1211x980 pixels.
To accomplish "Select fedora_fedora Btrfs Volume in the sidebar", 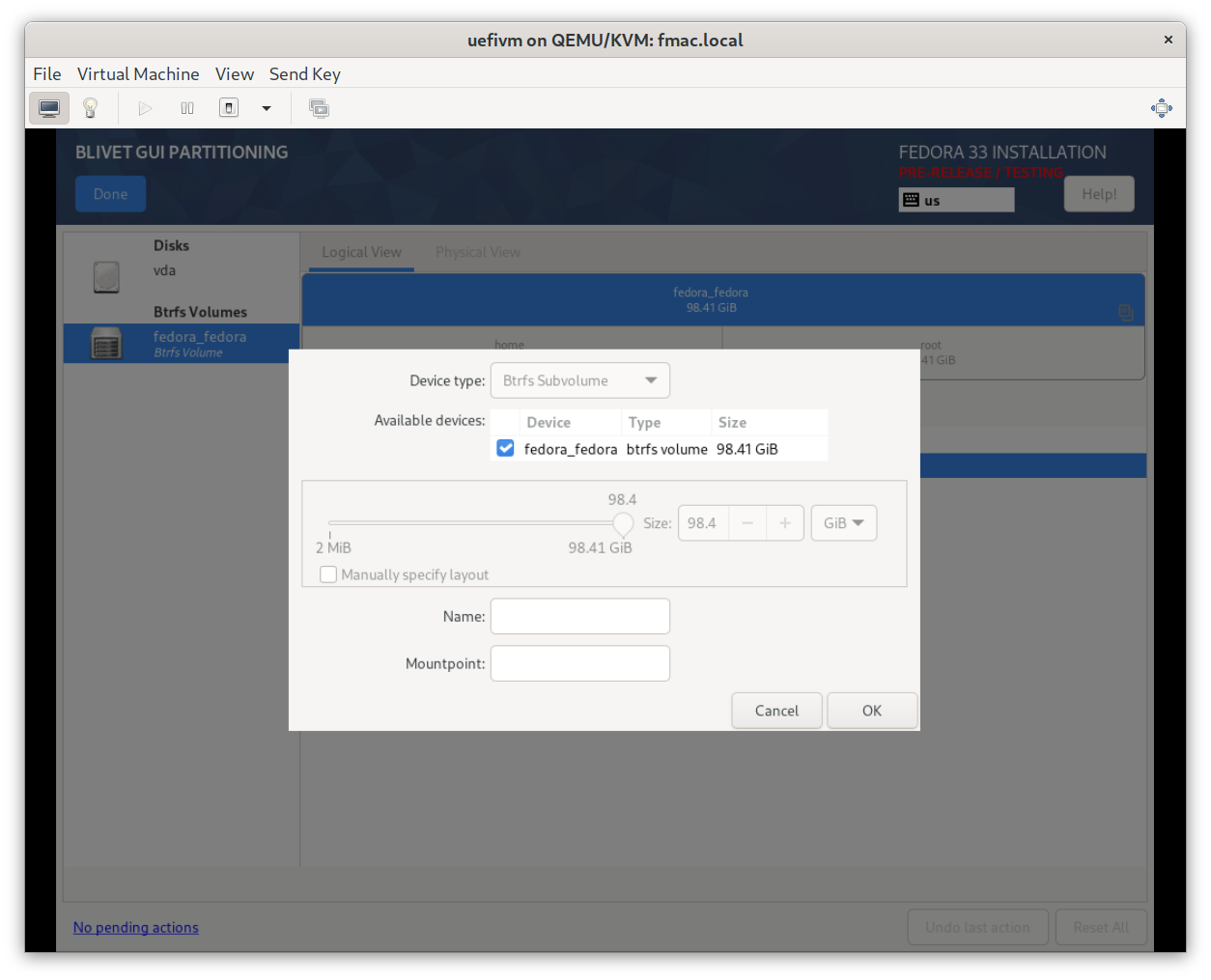I will coord(182,343).
